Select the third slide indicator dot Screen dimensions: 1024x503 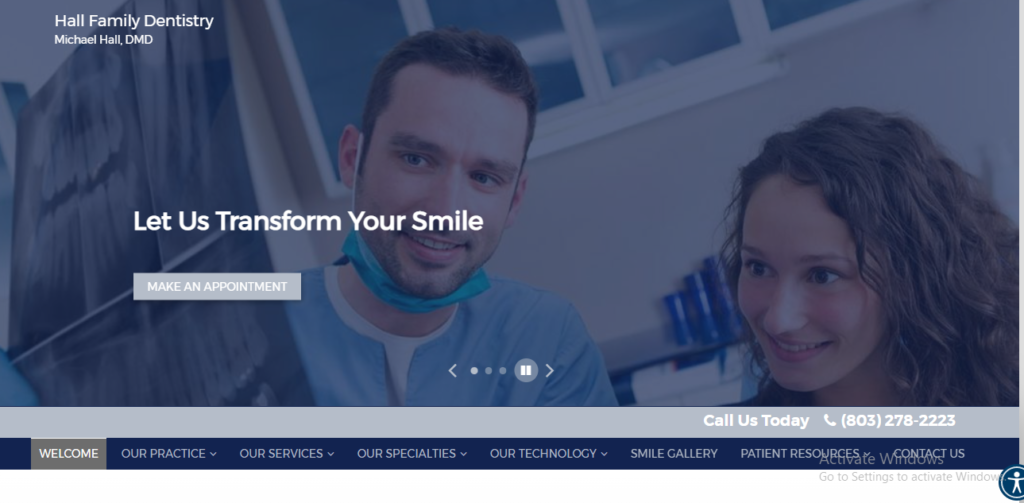point(503,370)
